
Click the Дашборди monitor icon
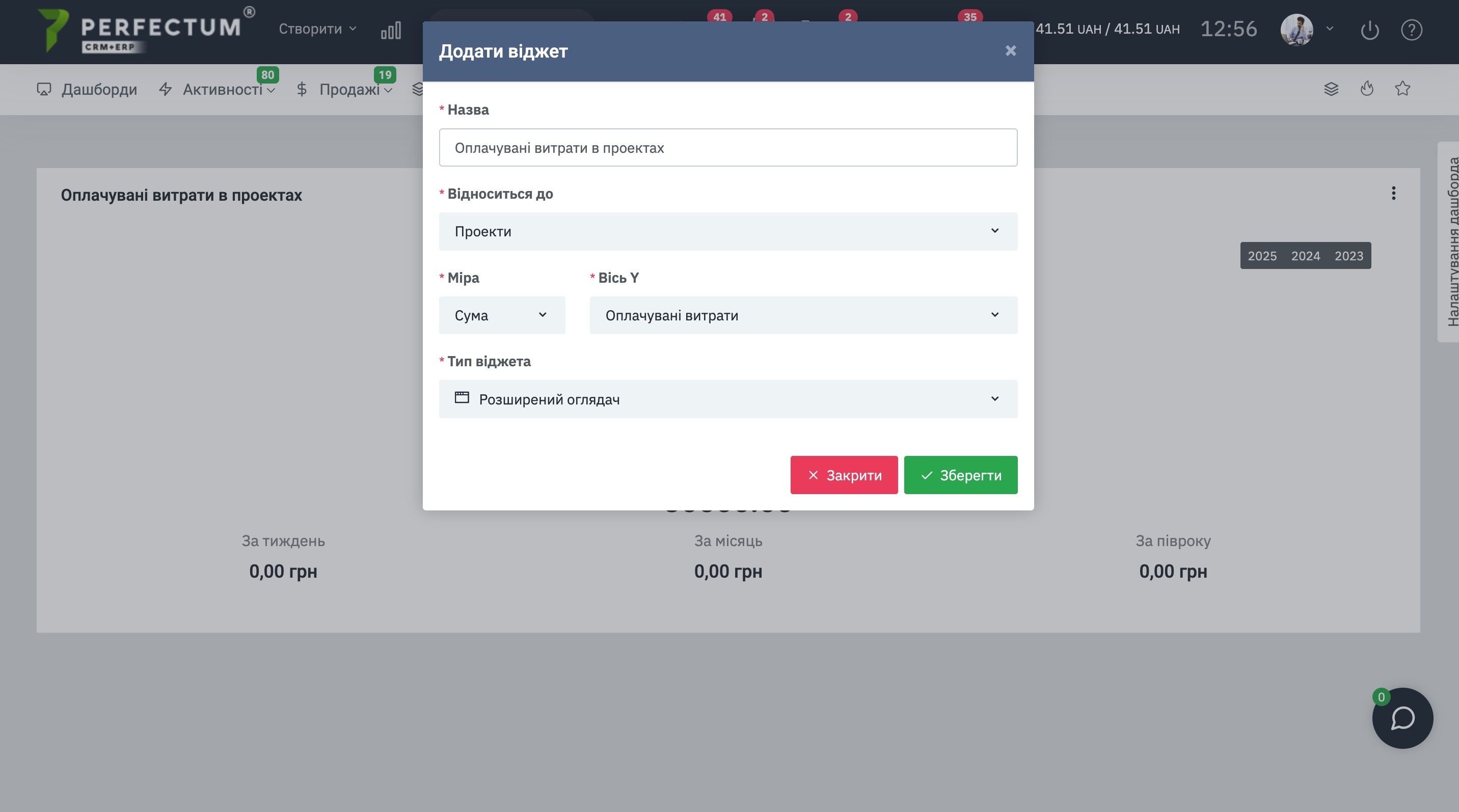coord(44,90)
